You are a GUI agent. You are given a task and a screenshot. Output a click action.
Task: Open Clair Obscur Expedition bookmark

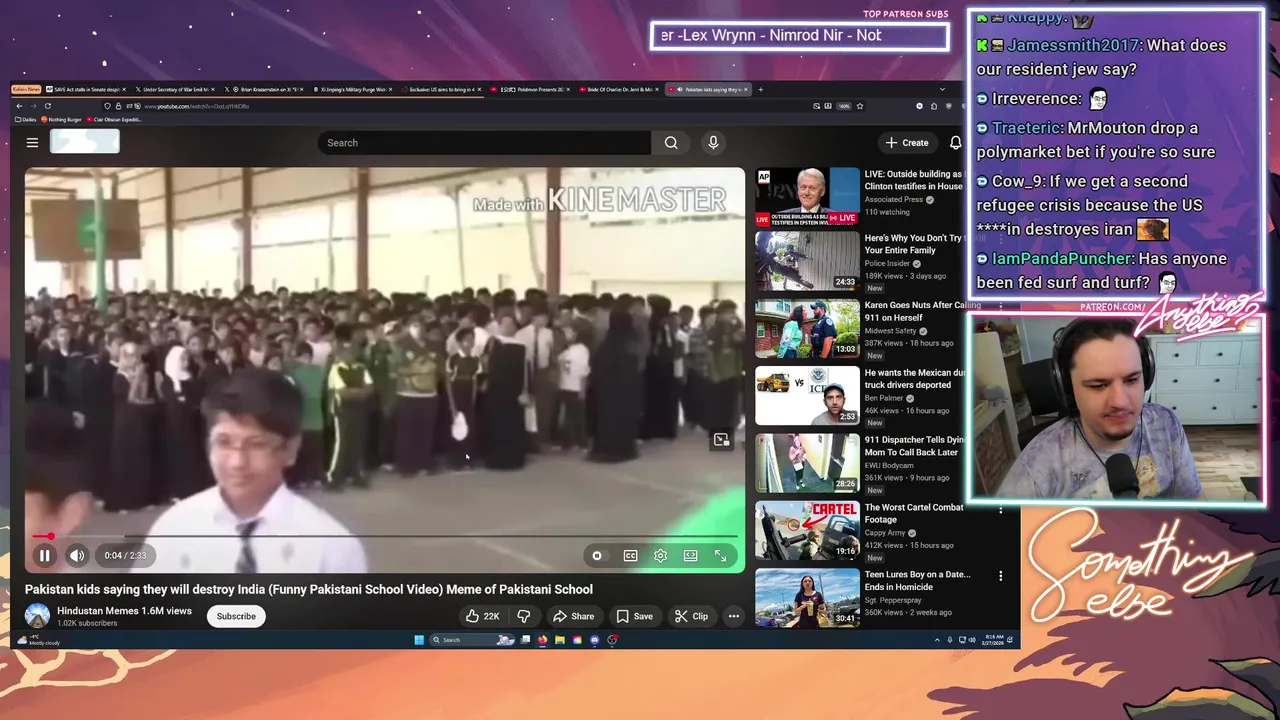(x=114, y=119)
